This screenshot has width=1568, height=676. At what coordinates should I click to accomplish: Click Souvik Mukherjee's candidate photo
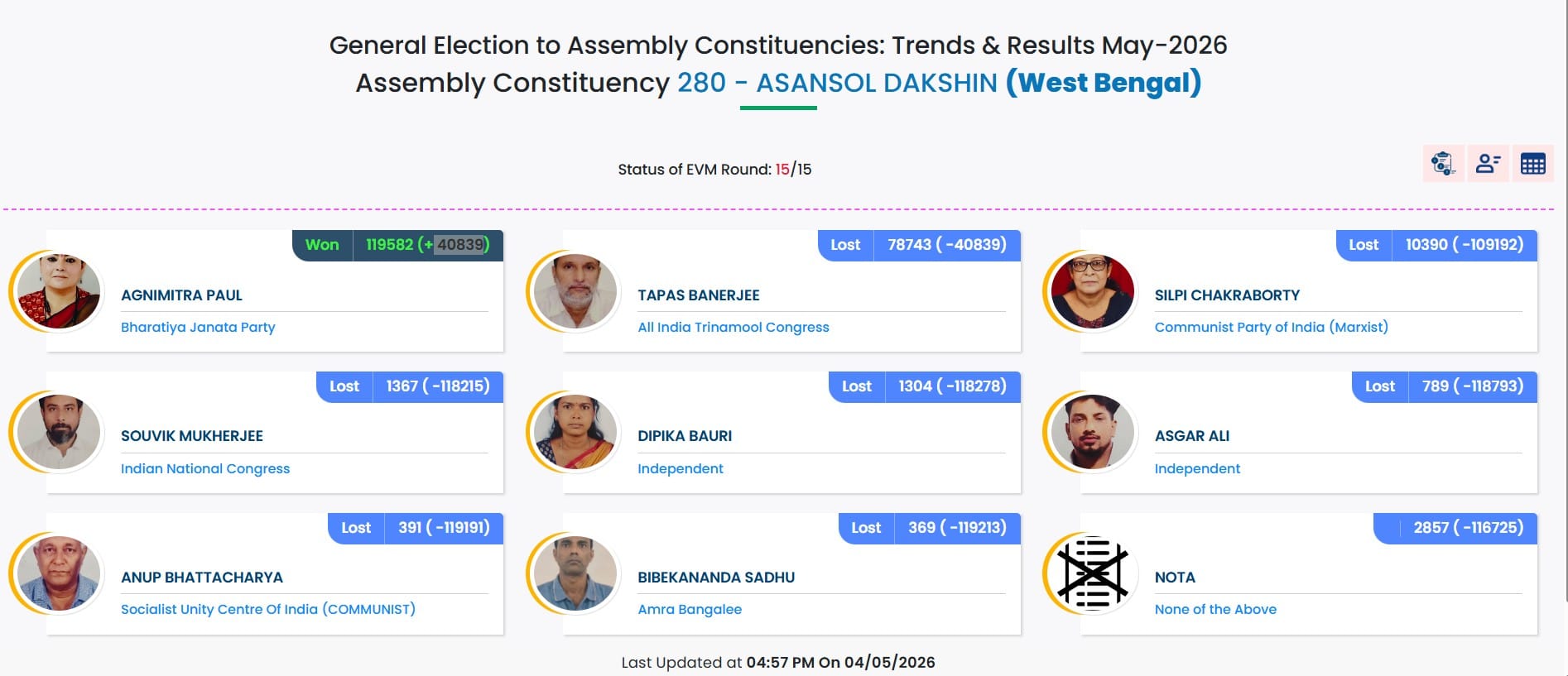point(59,432)
